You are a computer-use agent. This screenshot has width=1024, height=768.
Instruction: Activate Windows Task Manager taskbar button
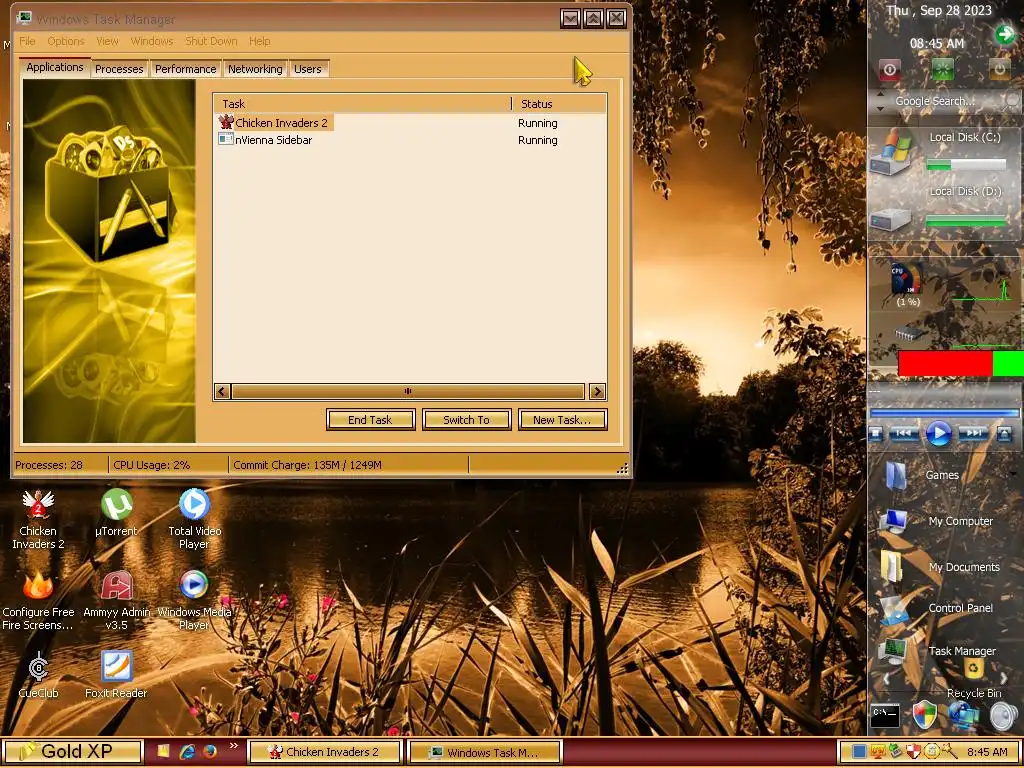tap(484, 752)
